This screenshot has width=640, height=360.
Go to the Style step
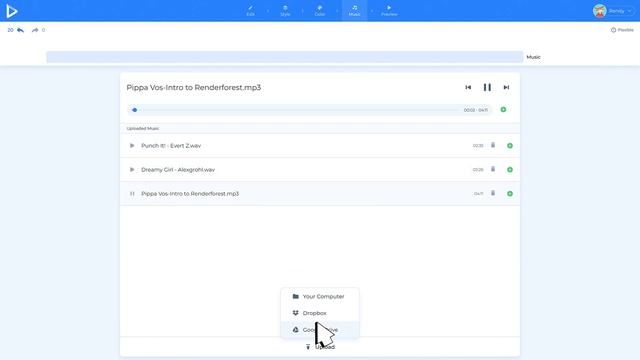pos(285,11)
